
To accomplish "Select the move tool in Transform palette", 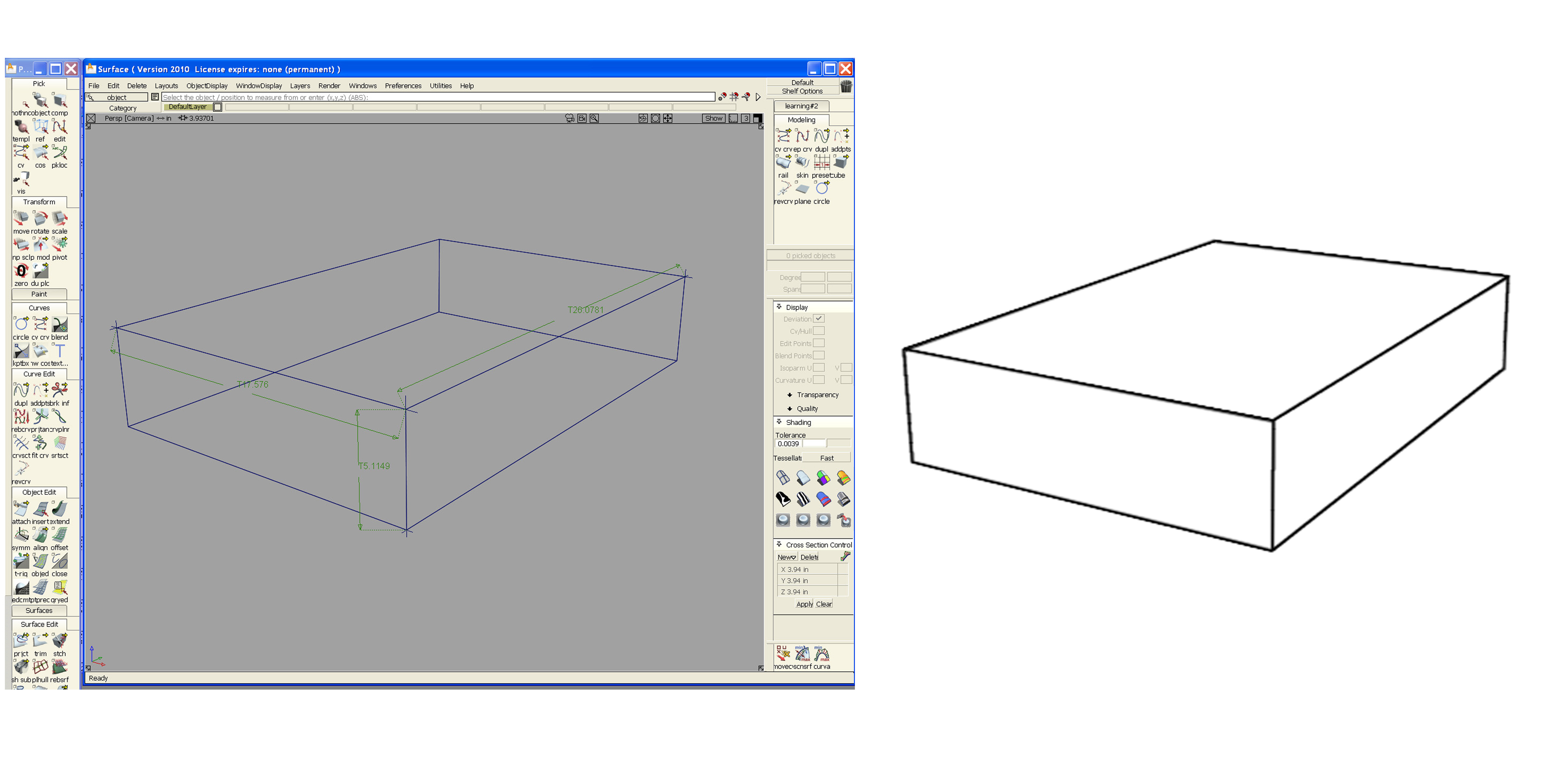I will [x=21, y=218].
